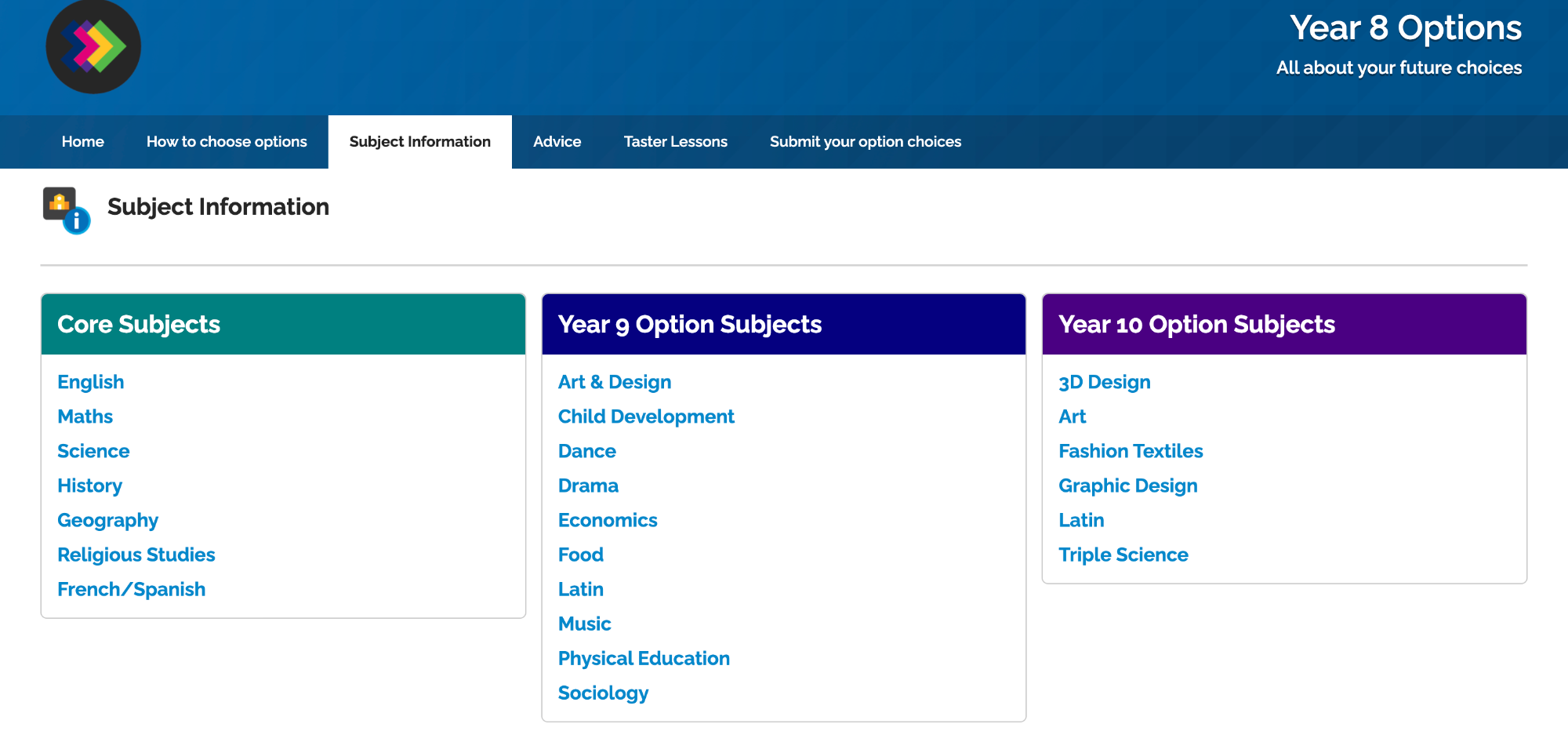Select Child Development from Year 9 options
1568x742 pixels.
pos(646,416)
